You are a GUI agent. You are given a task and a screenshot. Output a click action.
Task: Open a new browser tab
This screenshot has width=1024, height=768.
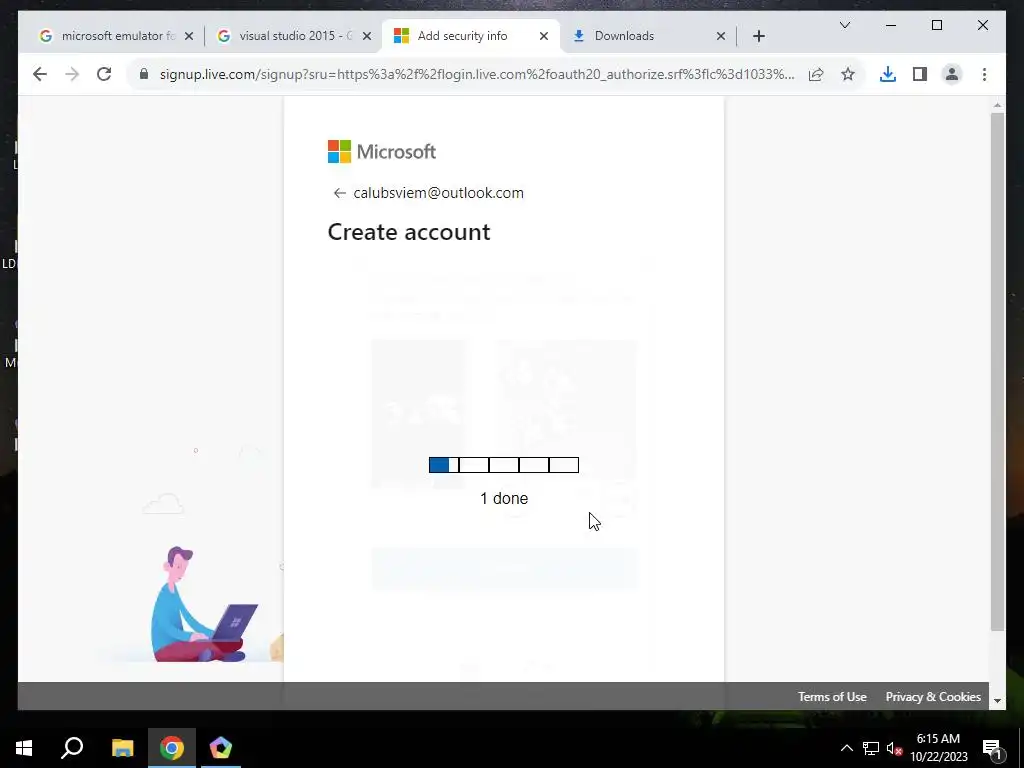pos(758,37)
